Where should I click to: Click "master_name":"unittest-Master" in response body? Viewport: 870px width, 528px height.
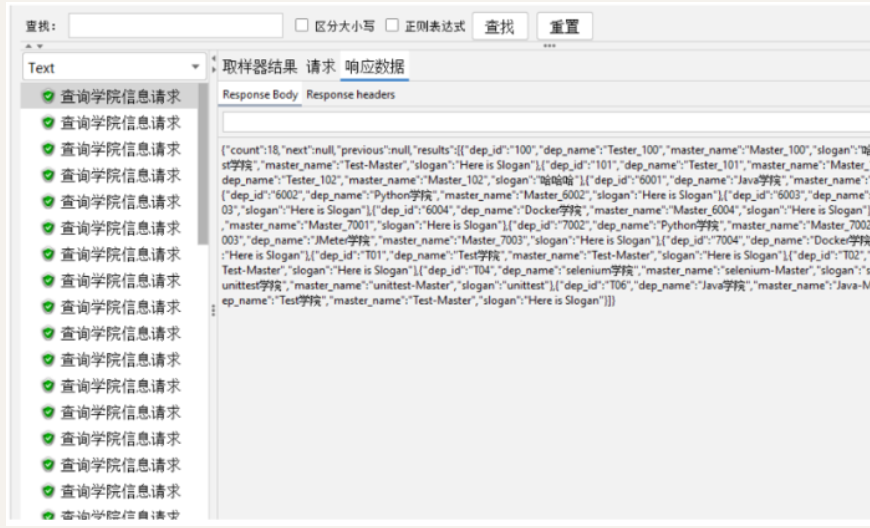tap(371, 285)
